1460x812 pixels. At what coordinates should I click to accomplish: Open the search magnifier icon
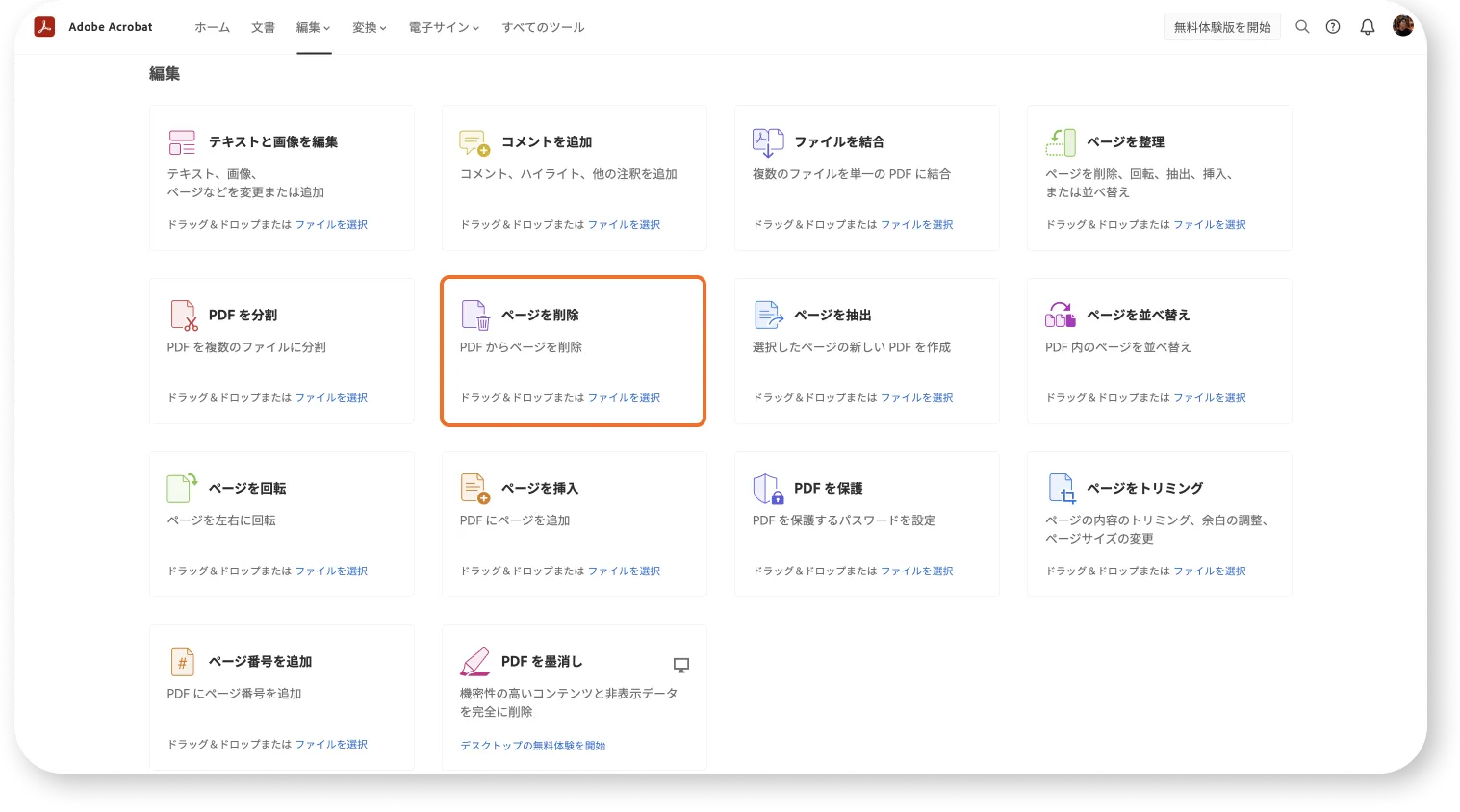click(1302, 27)
